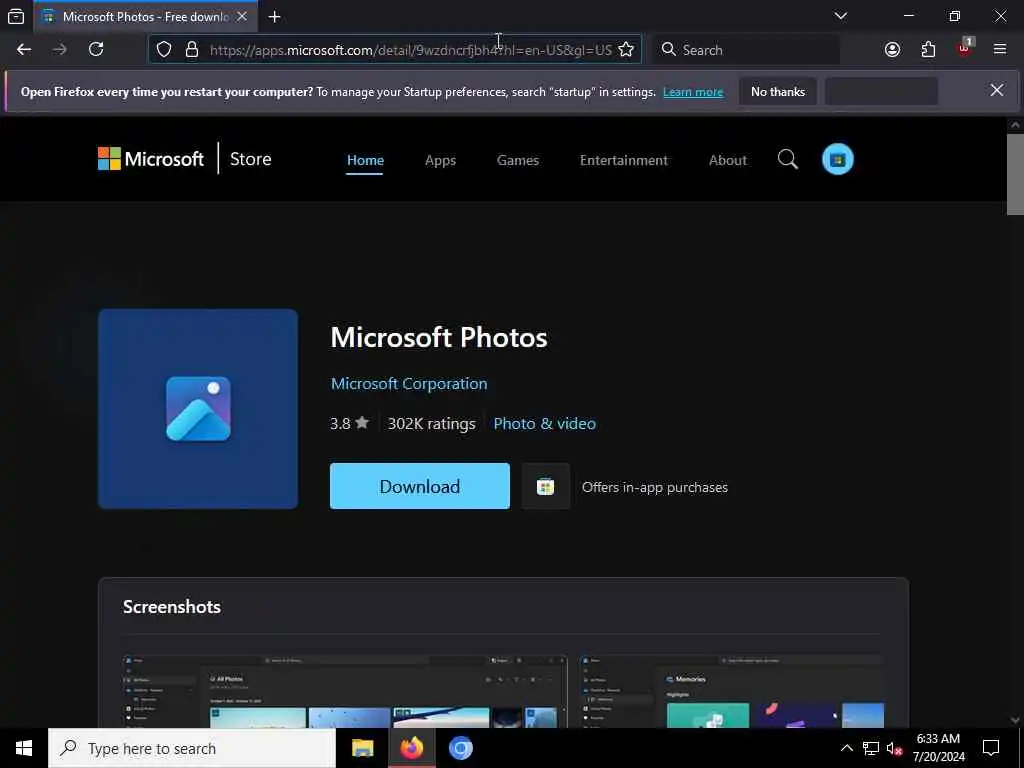Click the Microsoft Photos title heading
Screen dimensions: 1024x768
point(439,338)
